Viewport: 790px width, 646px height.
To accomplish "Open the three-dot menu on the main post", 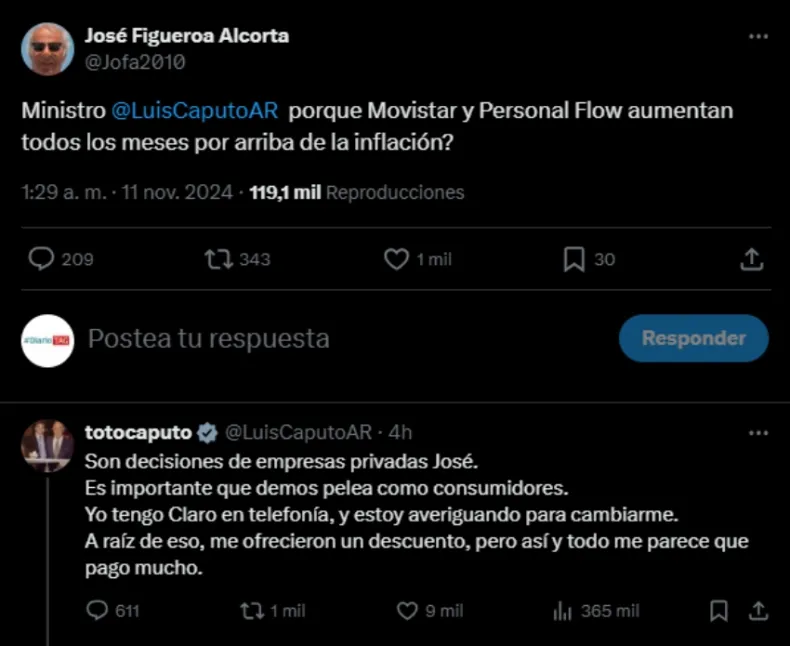I will click(x=758, y=37).
